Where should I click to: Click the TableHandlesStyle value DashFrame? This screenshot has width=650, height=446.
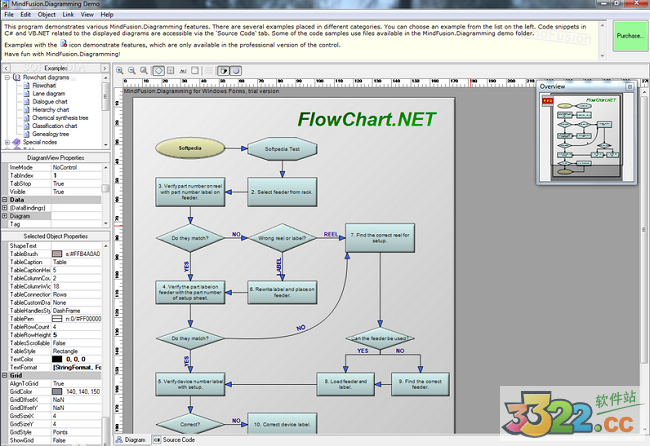pyautogui.click(x=76, y=310)
